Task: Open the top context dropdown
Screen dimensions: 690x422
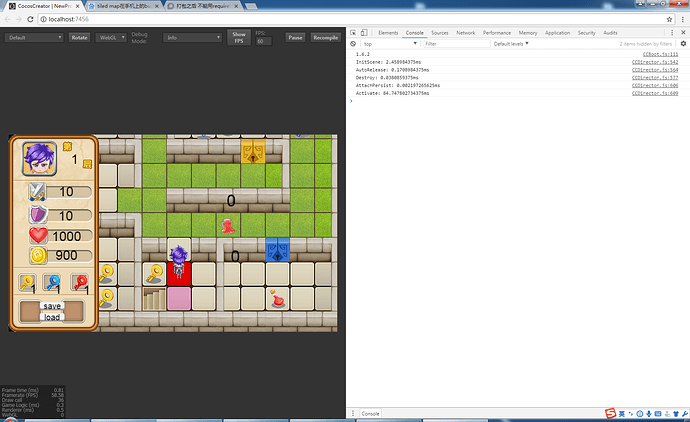Action: click(390, 44)
